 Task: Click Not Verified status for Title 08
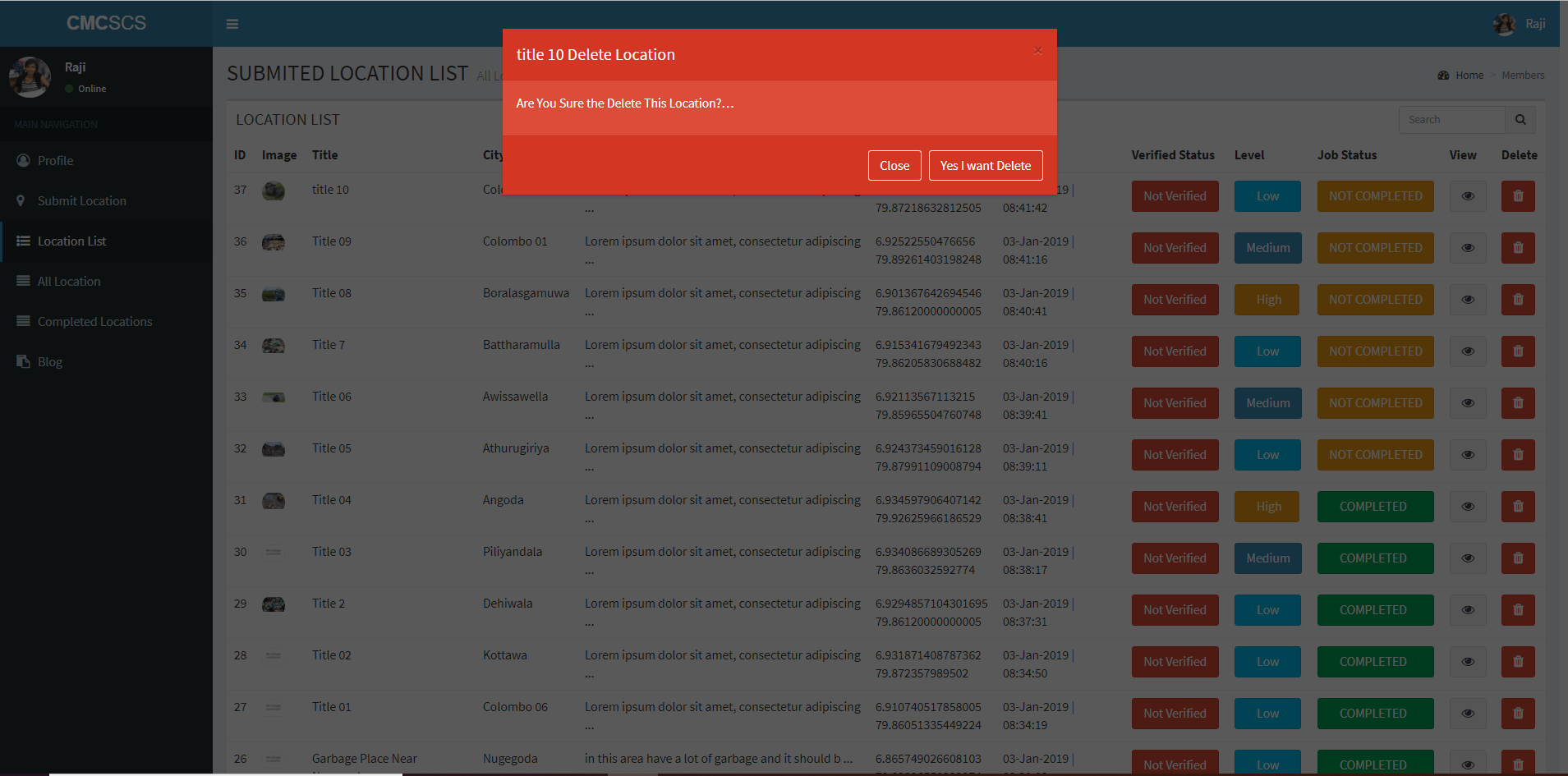[x=1175, y=300]
